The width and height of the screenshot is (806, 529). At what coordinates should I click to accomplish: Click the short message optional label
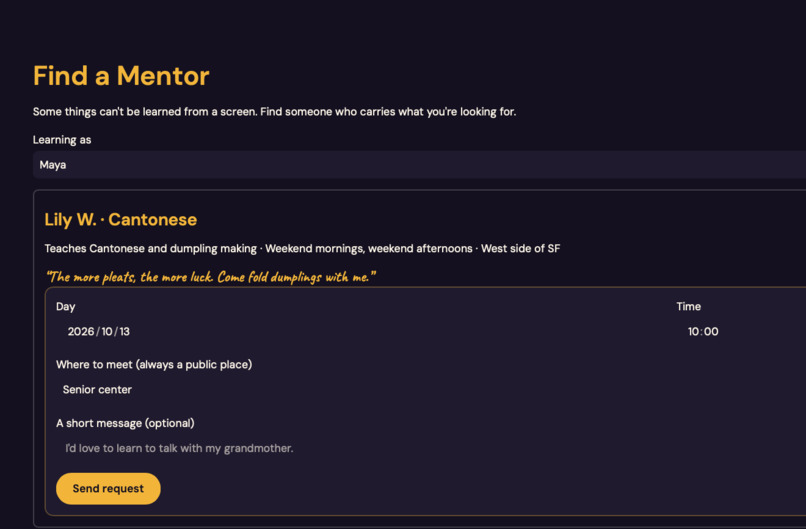point(125,423)
